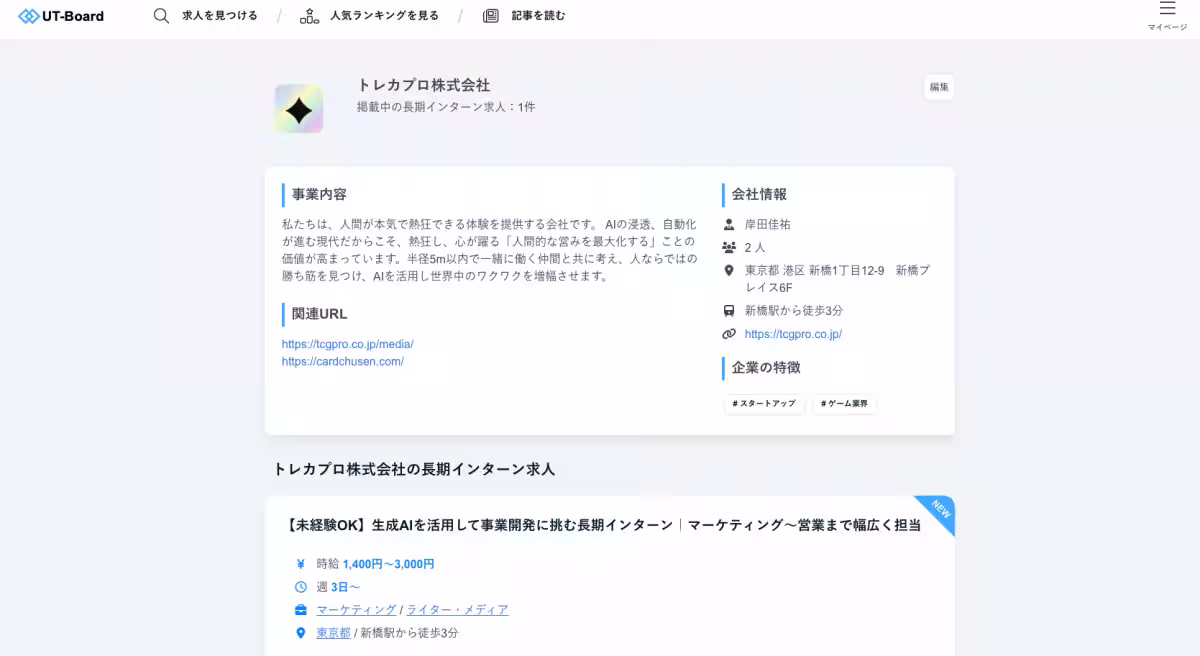Viewport: 1200px width, 656px height.
Task: Open the hamburger マイページ menu
Action: click(1167, 16)
